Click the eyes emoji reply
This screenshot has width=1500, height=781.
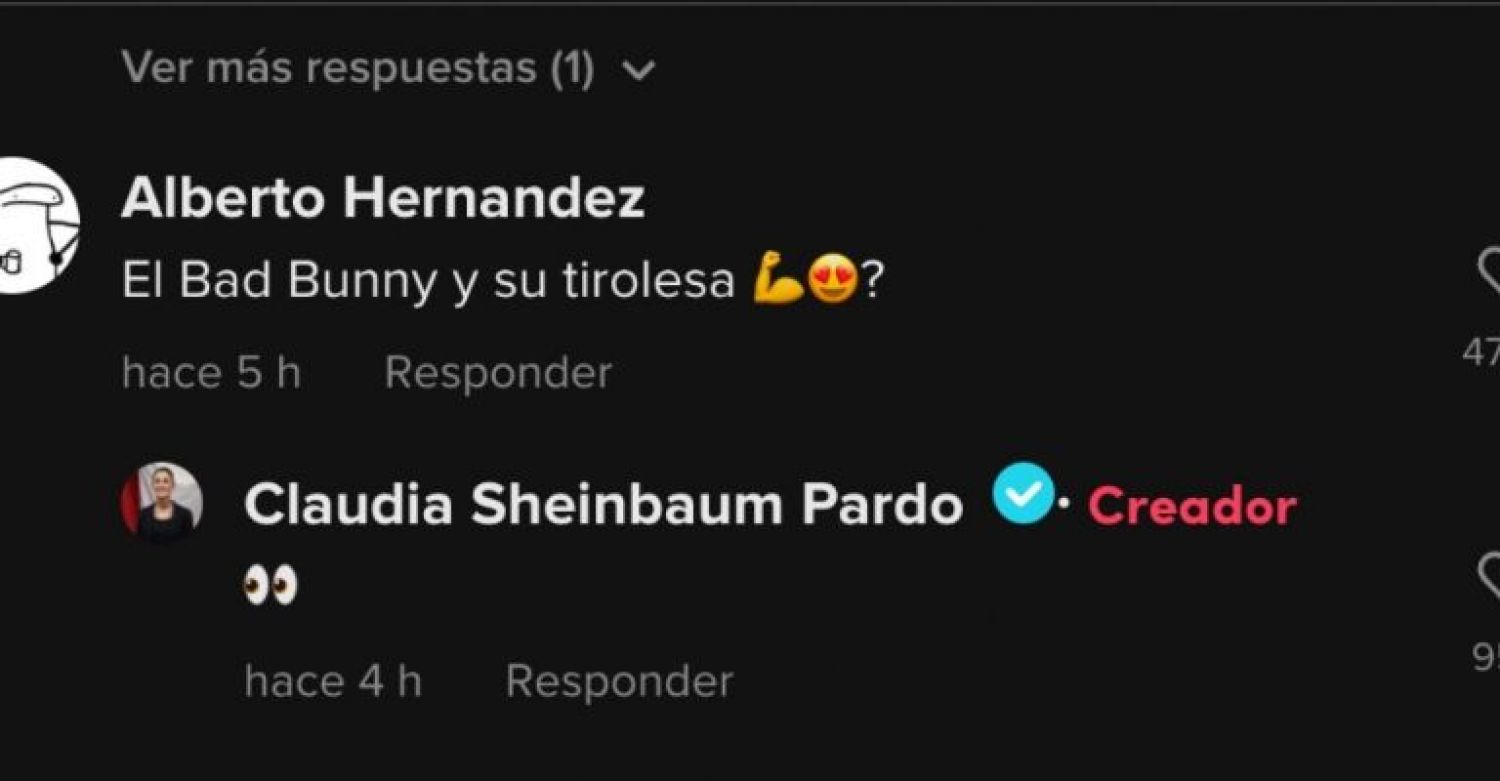tap(270, 585)
